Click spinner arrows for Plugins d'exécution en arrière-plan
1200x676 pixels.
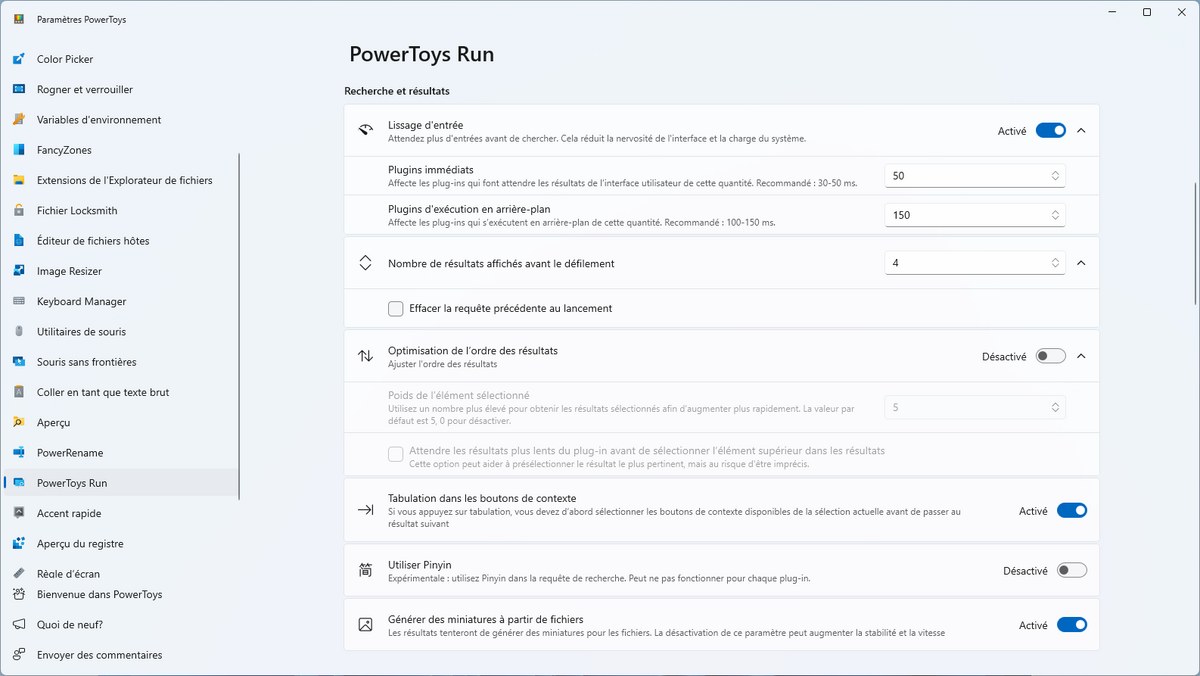[1055, 215]
